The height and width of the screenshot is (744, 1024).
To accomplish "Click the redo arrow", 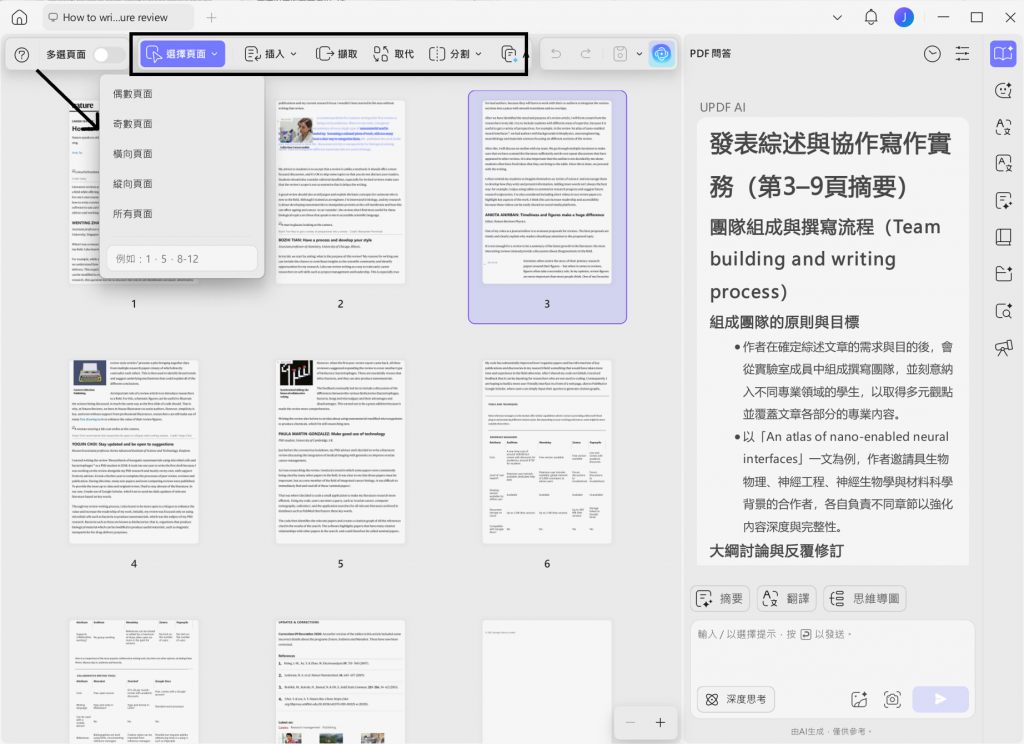I will [x=586, y=54].
